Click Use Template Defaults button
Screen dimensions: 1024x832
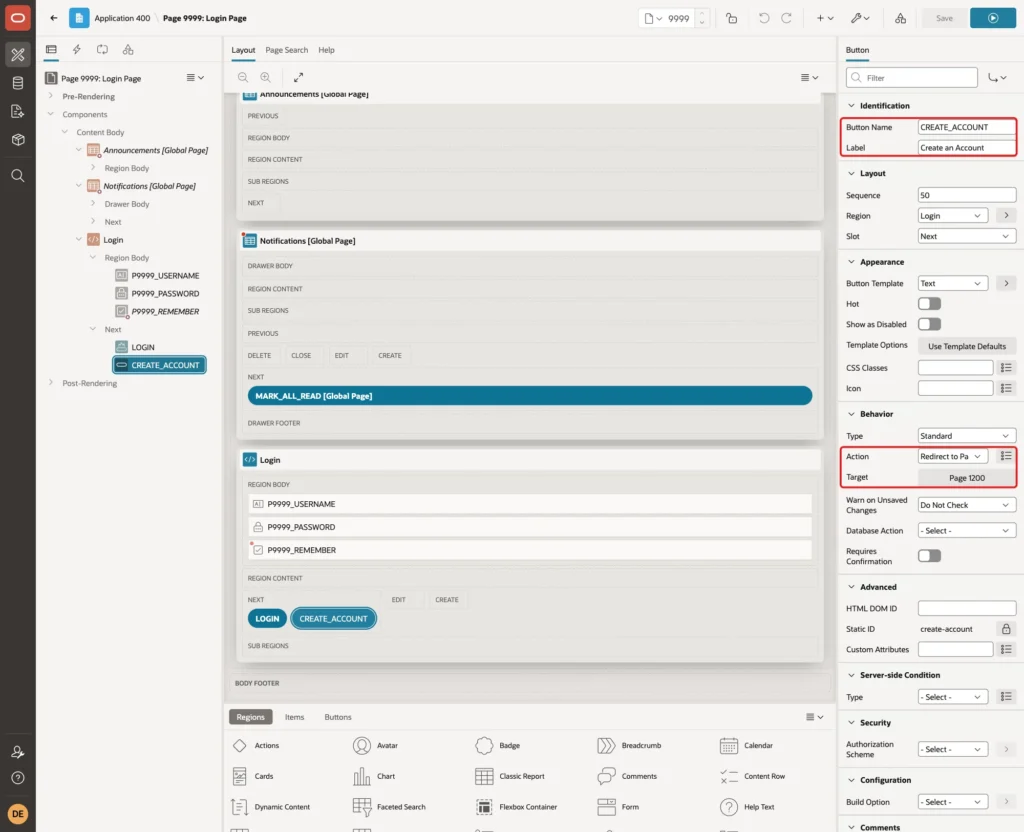967,346
